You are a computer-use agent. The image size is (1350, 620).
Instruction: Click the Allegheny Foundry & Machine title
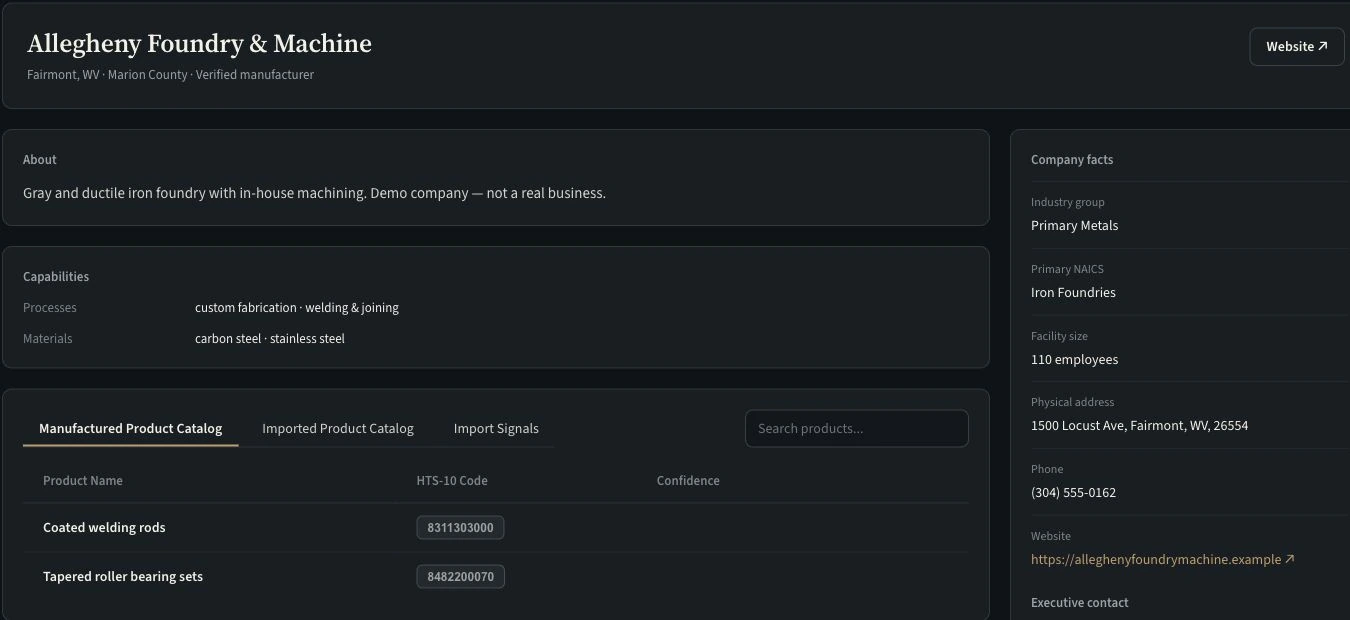pyautogui.click(x=199, y=44)
